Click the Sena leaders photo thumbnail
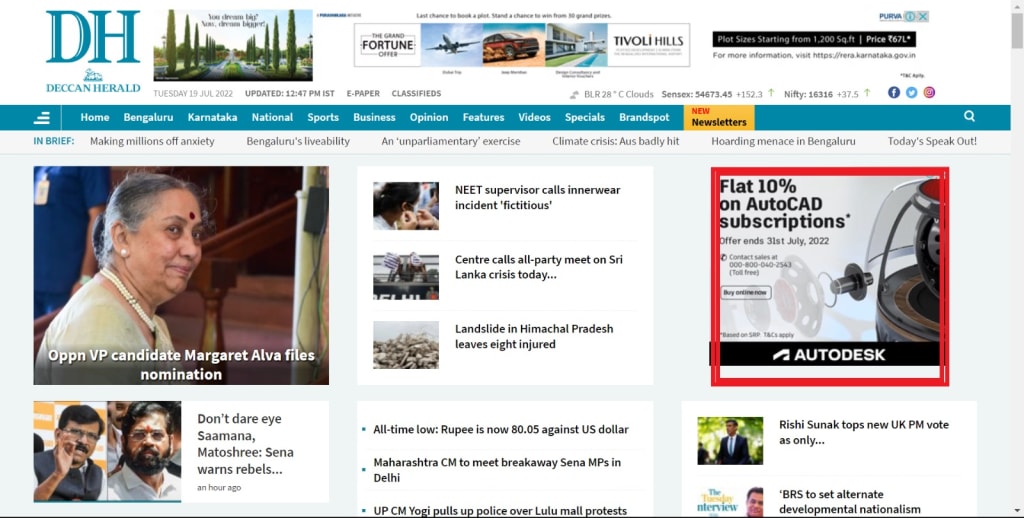The image size is (1024, 518). 107,451
